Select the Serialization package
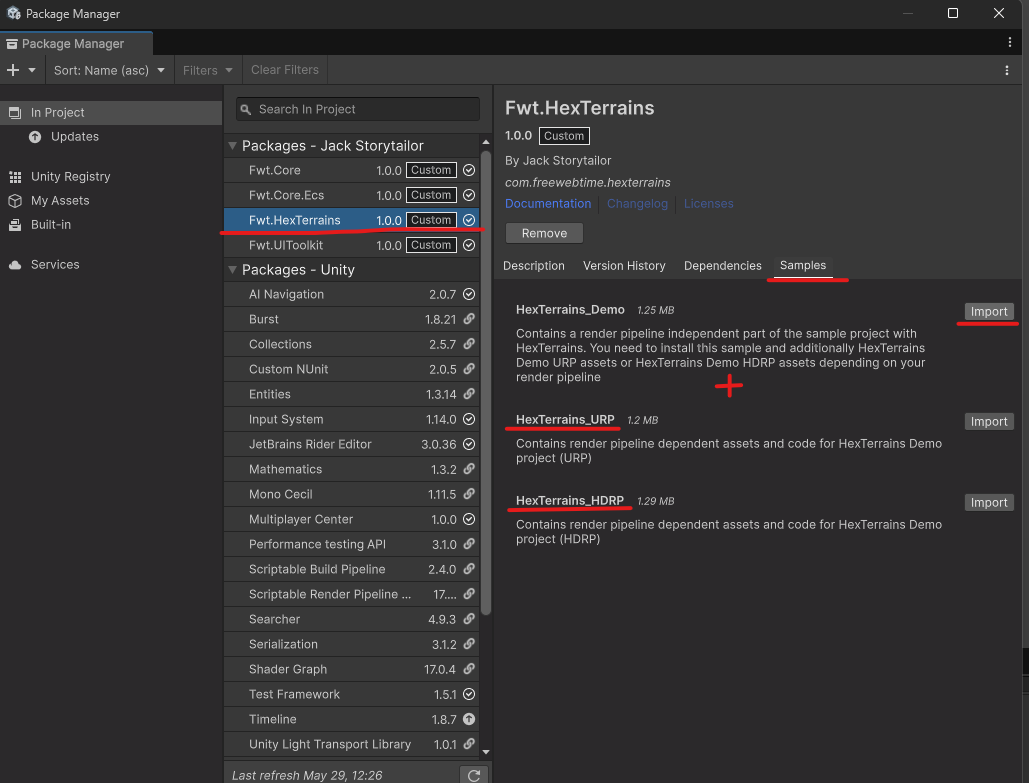The width and height of the screenshot is (1029, 783). (x=351, y=644)
